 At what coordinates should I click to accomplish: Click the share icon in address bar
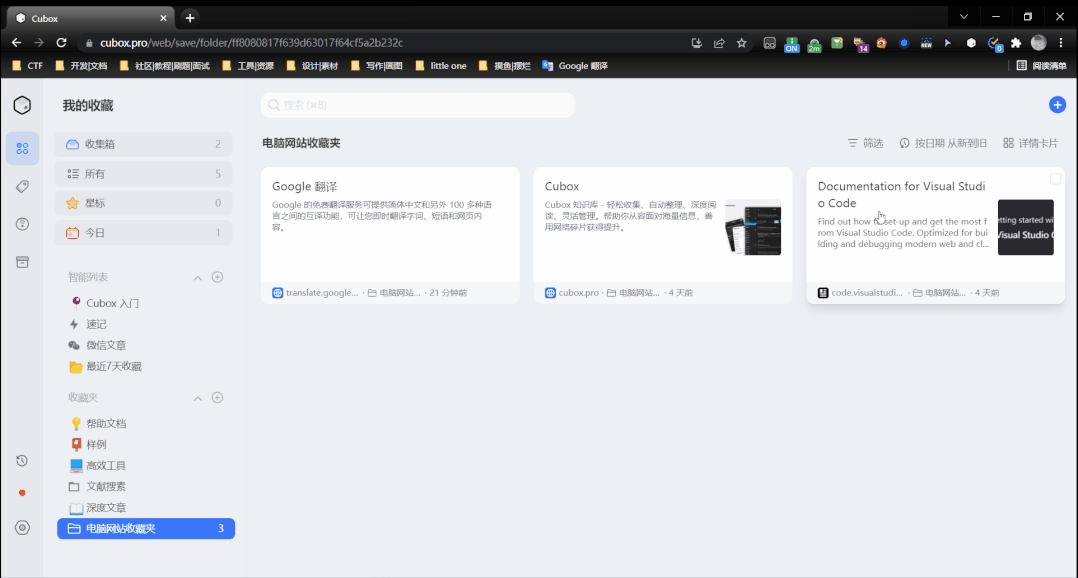(x=719, y=43)
